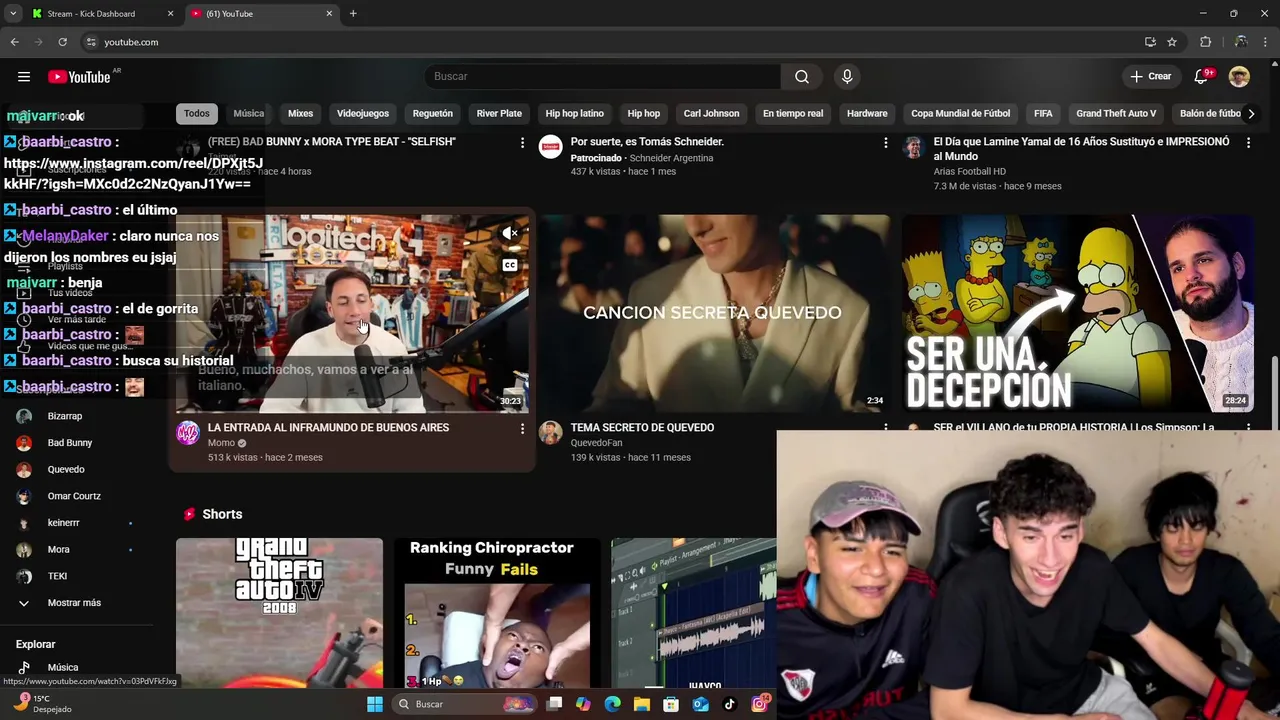Image resolution: width=1280 pixels, height=720 pixels.
Task: Open the tab search dropdown arrow
Action: (12, 14)
